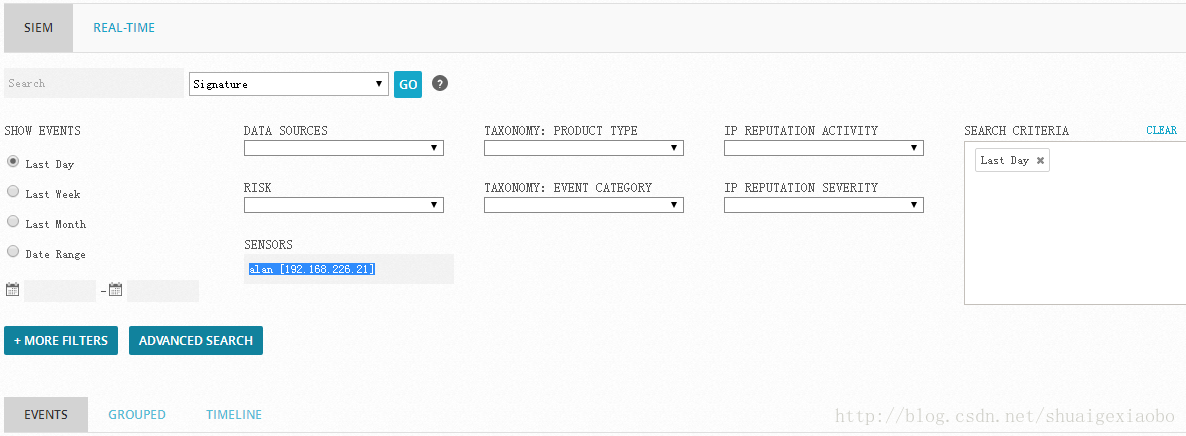Open the Events tab

tap(46, 415)
